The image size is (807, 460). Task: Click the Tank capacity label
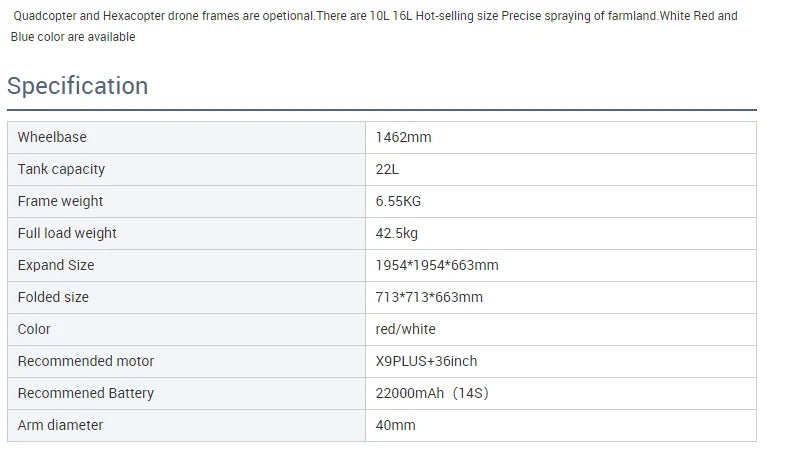coord(61,169)
